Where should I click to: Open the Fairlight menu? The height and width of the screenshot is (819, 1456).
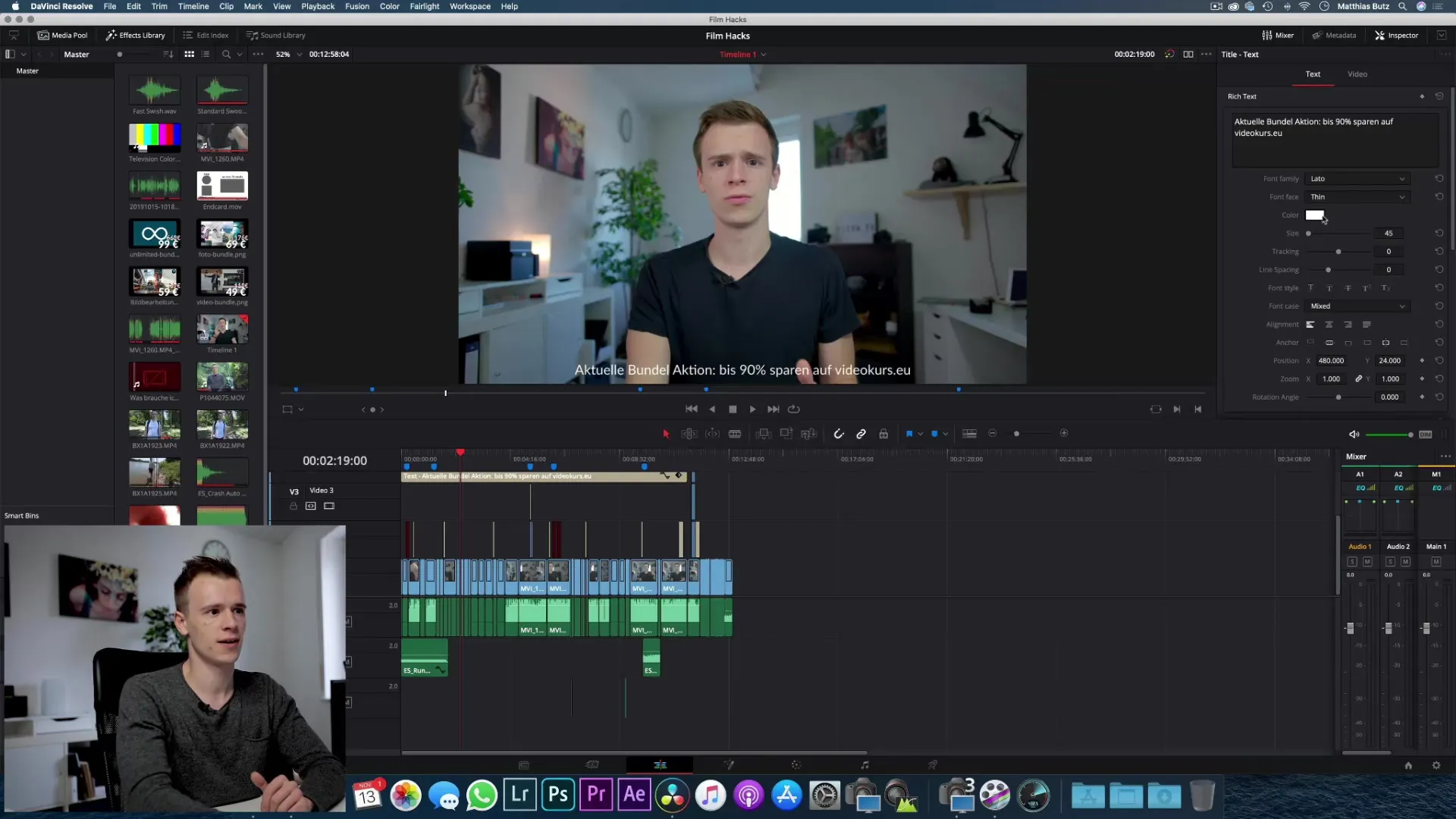coord(425,6)
